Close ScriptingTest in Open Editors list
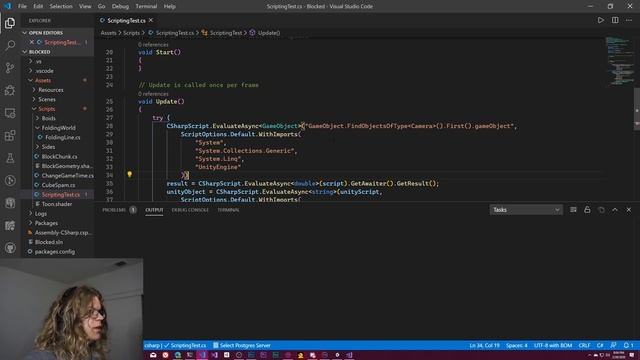The image size is (640, 360). click(x=31, y=42)
